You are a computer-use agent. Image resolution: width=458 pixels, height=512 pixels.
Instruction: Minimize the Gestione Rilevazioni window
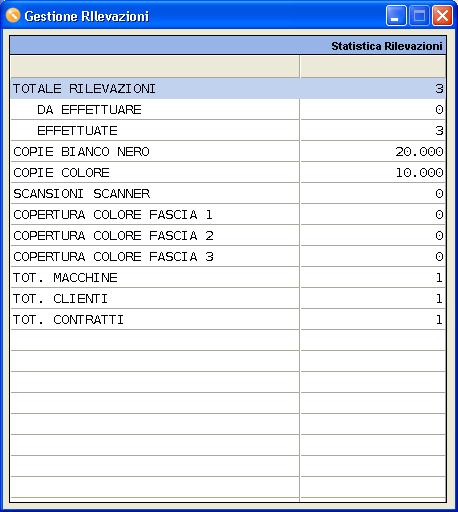point(396,15)
